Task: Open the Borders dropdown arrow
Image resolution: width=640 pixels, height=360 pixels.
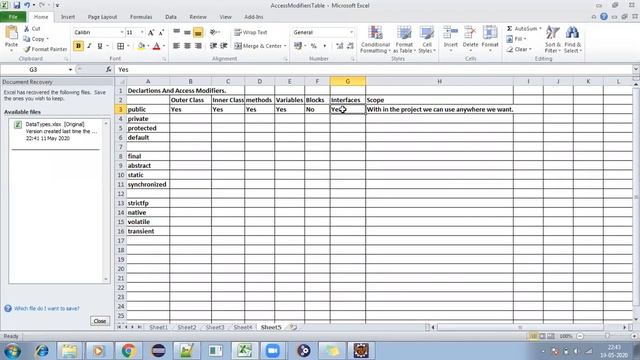Action: (128, 46)
